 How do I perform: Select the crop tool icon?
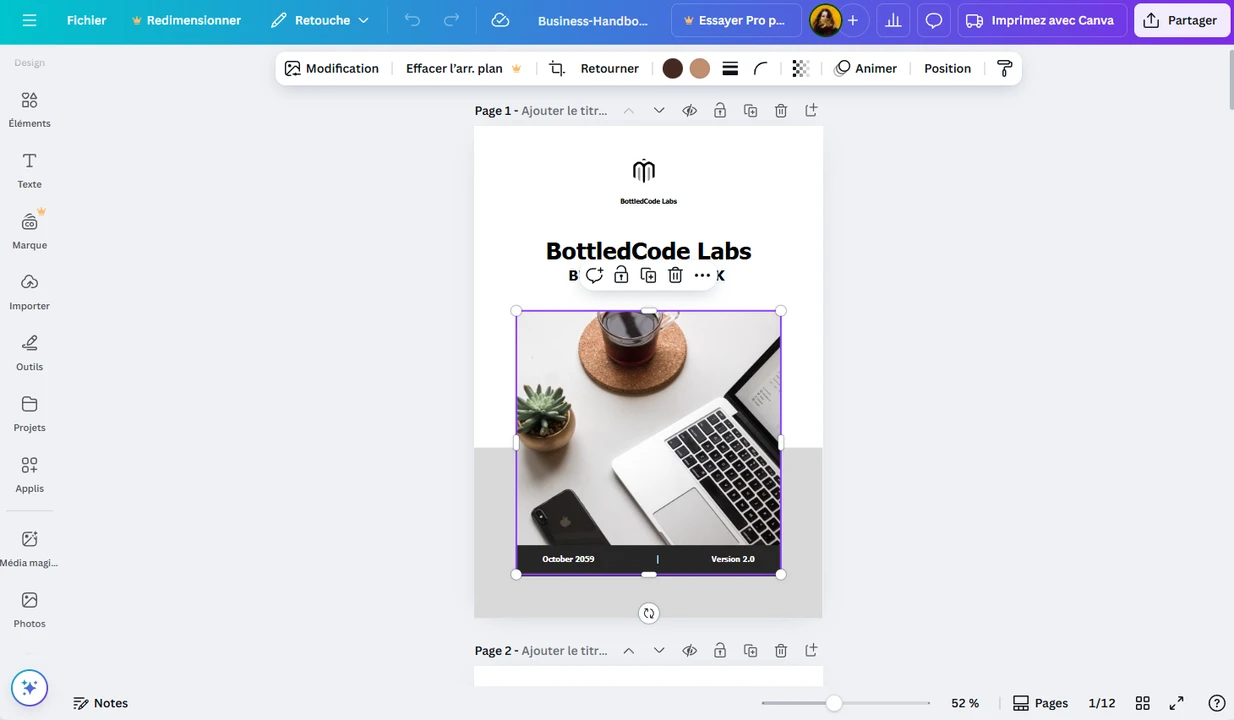pos(557,69)
